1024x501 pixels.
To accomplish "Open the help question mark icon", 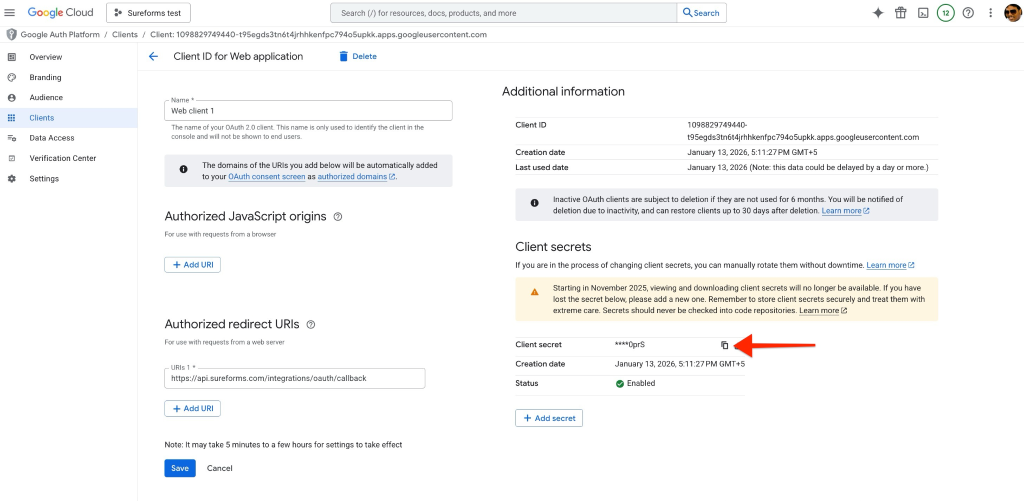I will [x=967, y=13].
